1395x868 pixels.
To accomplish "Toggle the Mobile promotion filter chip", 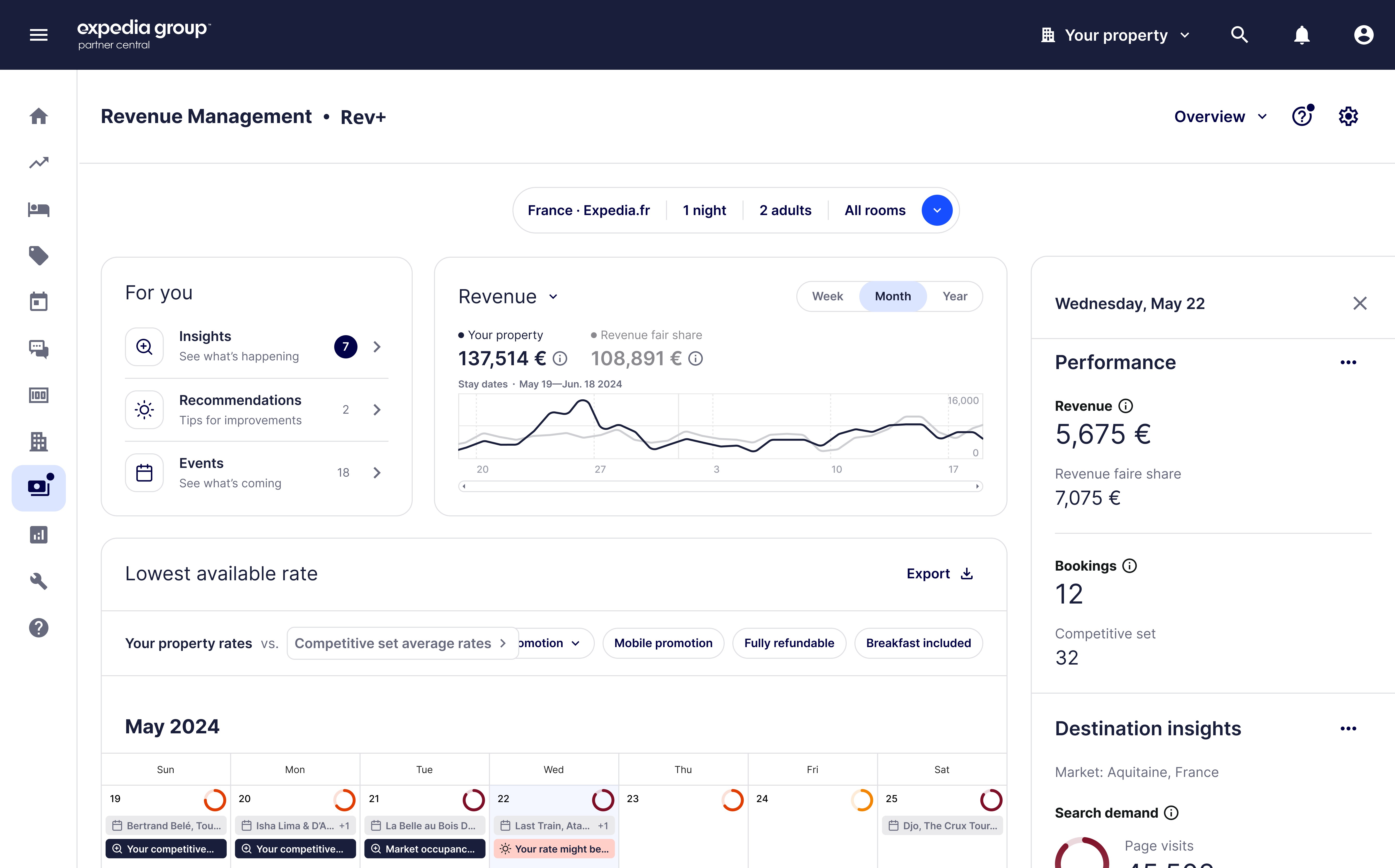I will coord(663,643).
